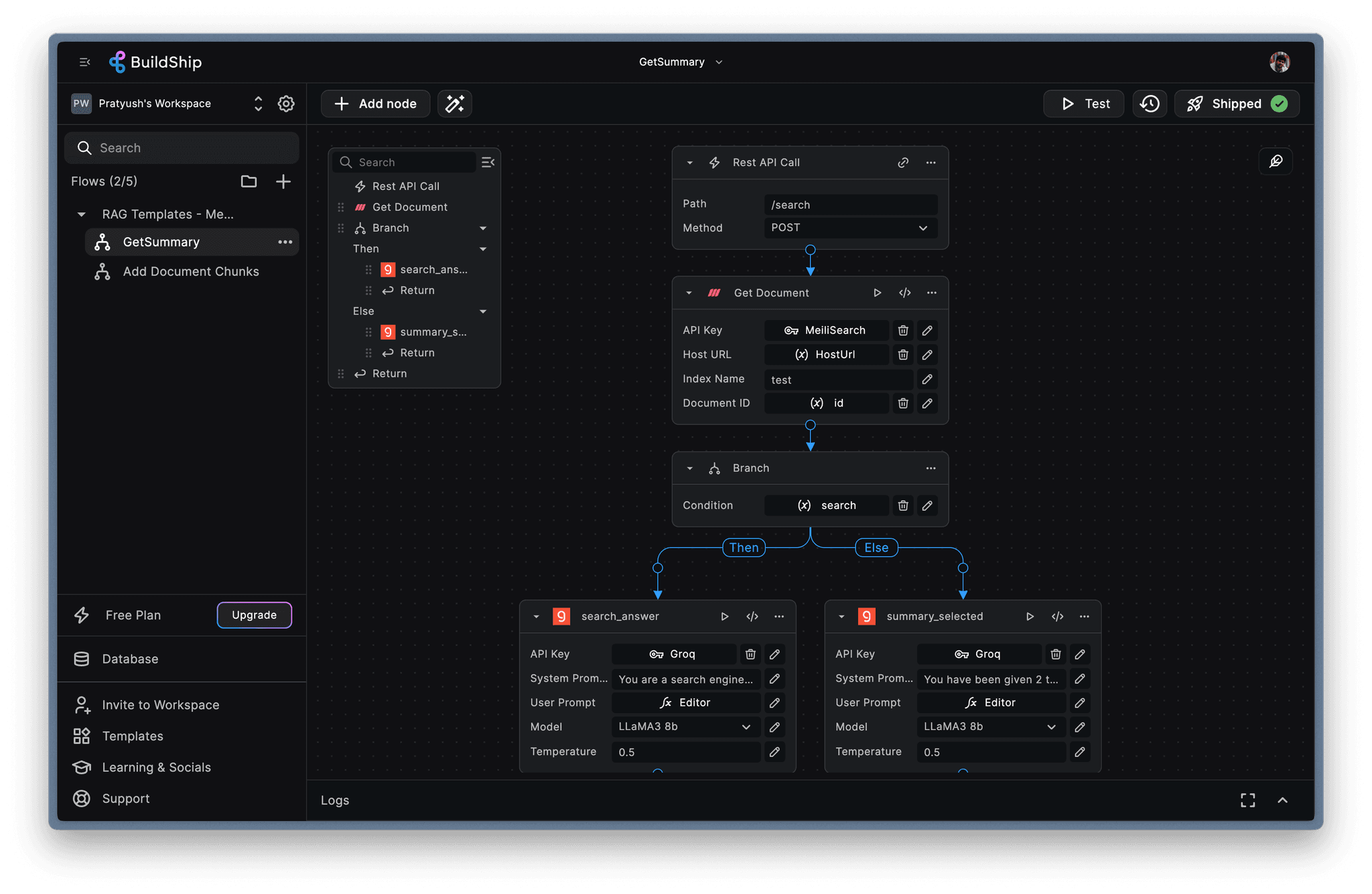Delete Groq key in summary_selected node
Image resolution: width=1372 pixels, height=894 pixels.
pyautogui.click(x=1056, y=654)
